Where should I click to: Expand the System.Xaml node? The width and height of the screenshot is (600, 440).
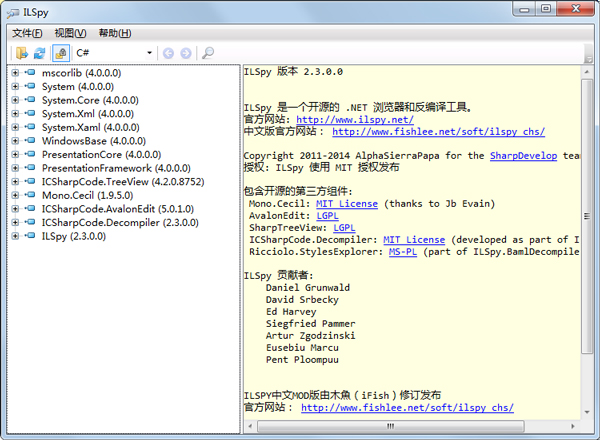coord(15,127)
